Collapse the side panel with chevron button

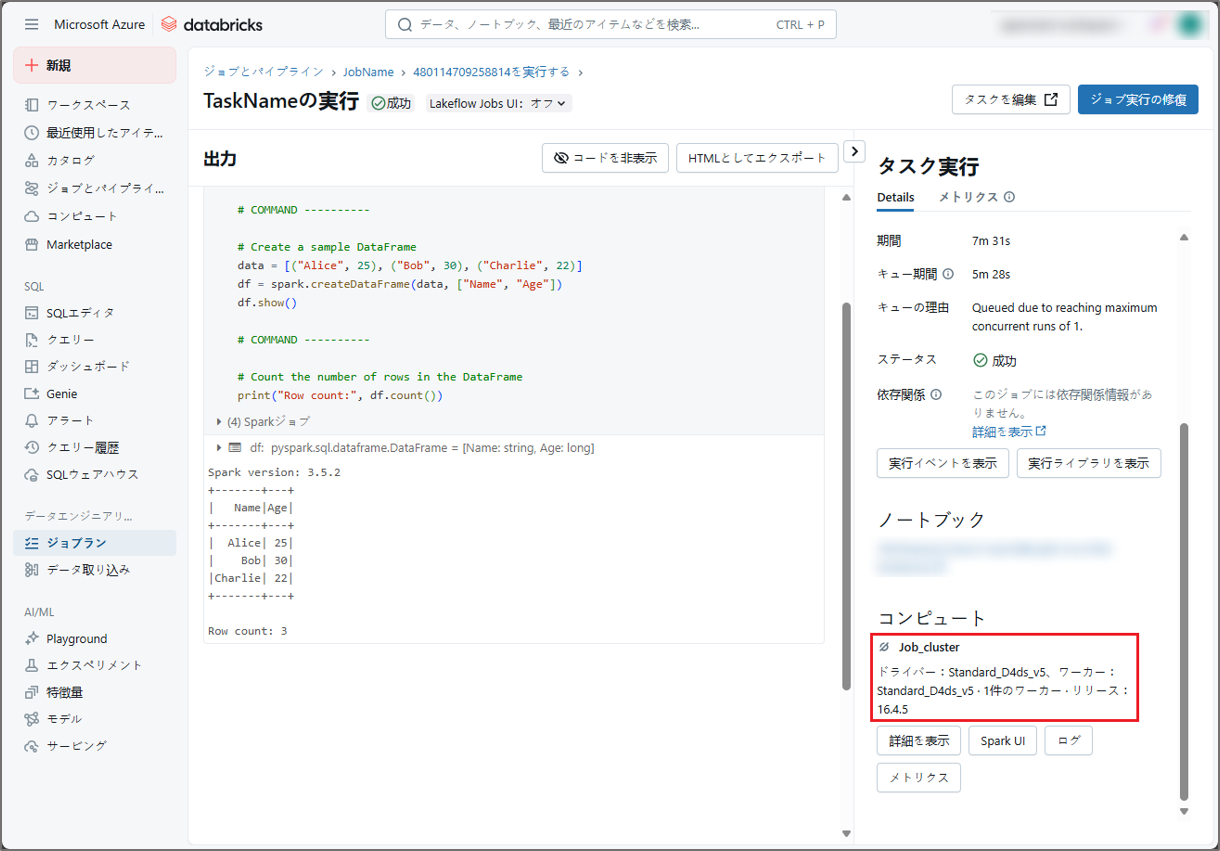pyautogui.click(x=854, y=151)
